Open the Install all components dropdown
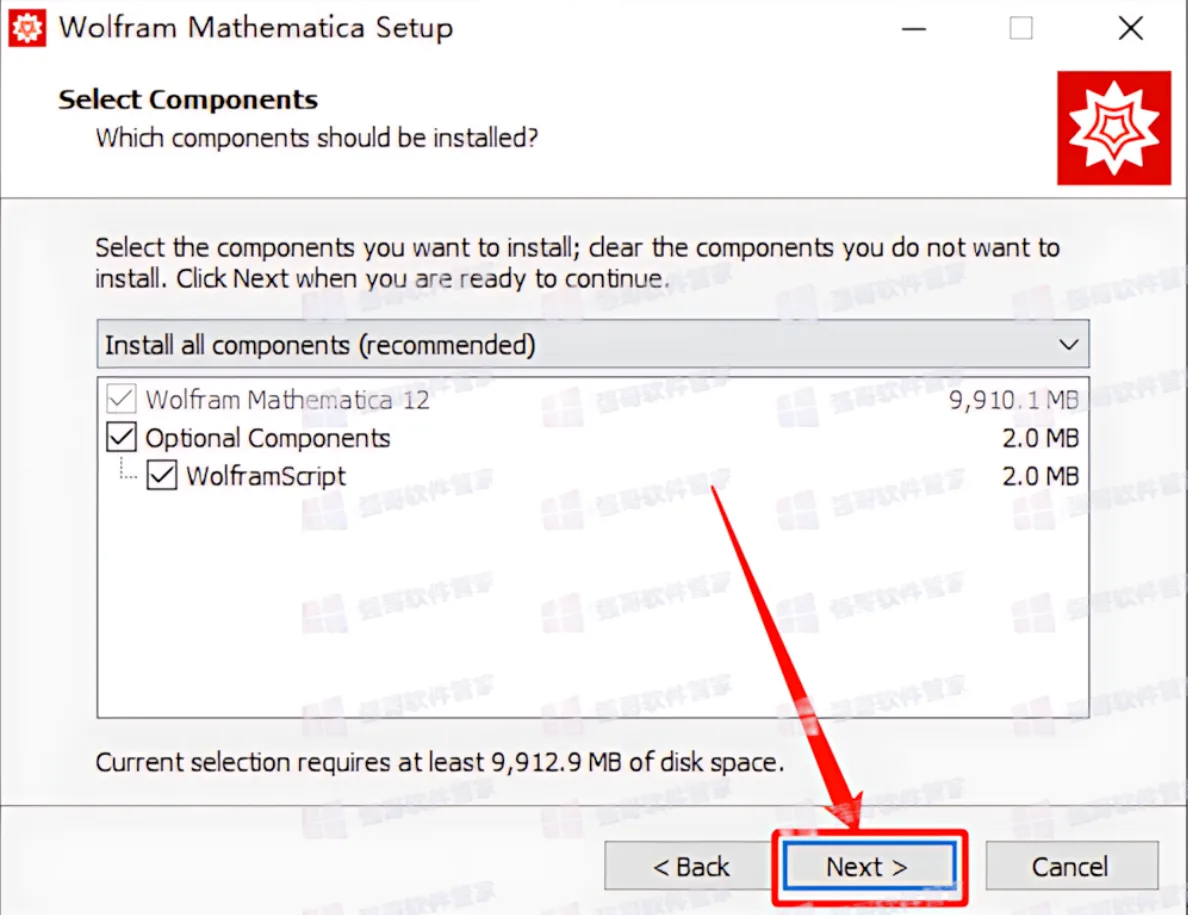 point(592,344)
